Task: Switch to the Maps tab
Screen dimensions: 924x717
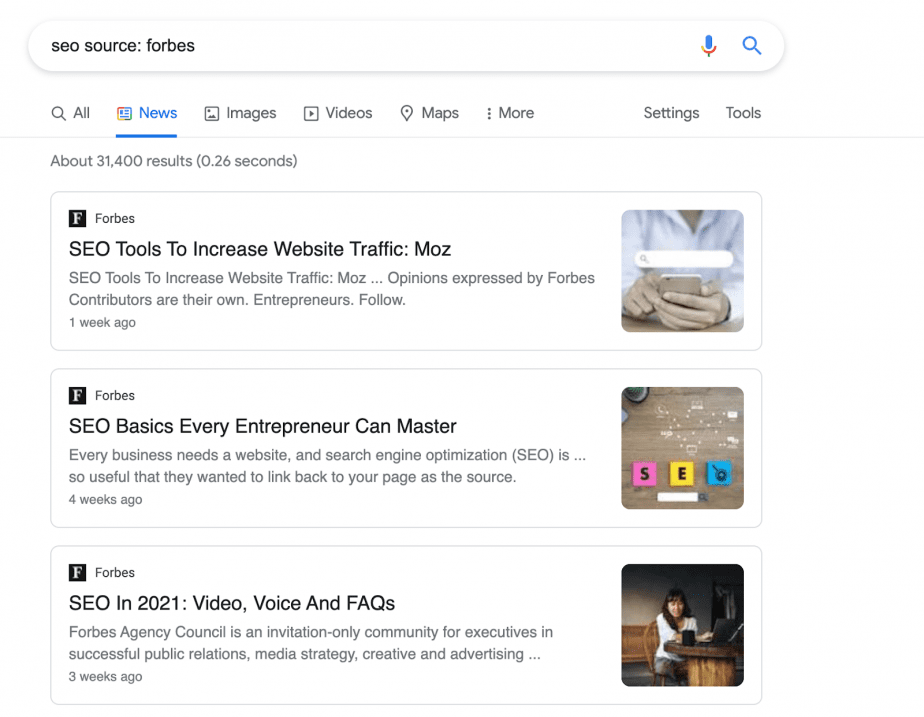Action: click(429, 113)
